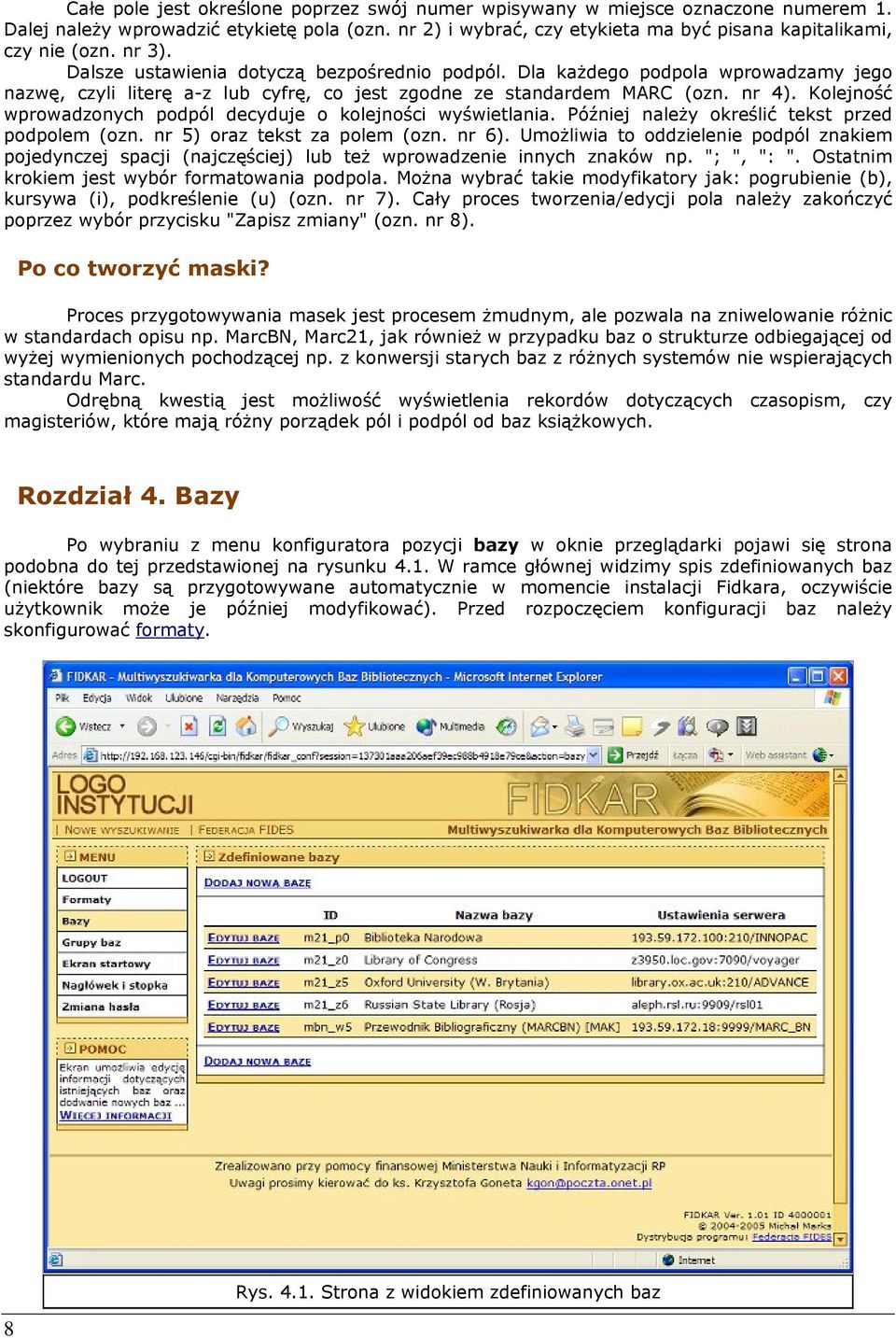Select Formaty in the side menu
This screenshot has height=1338, width=896.
point(121,899)
